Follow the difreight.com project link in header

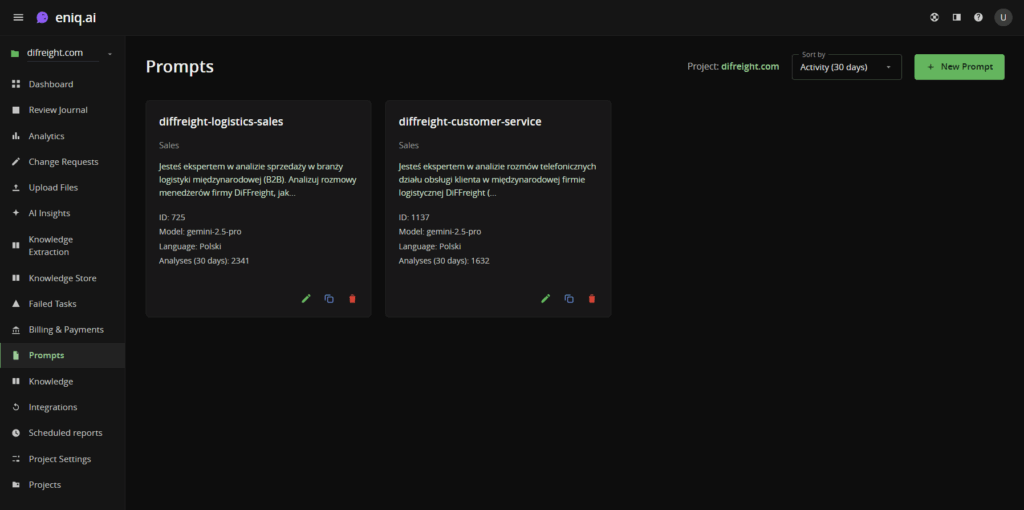pos(750,67)
